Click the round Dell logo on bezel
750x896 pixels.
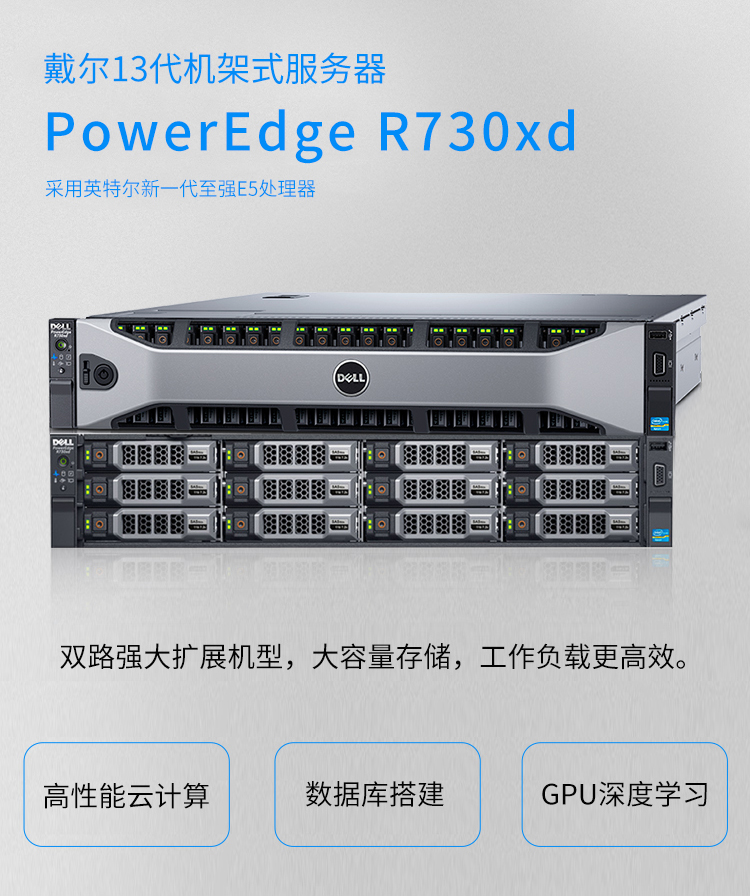tap(351, 378)
